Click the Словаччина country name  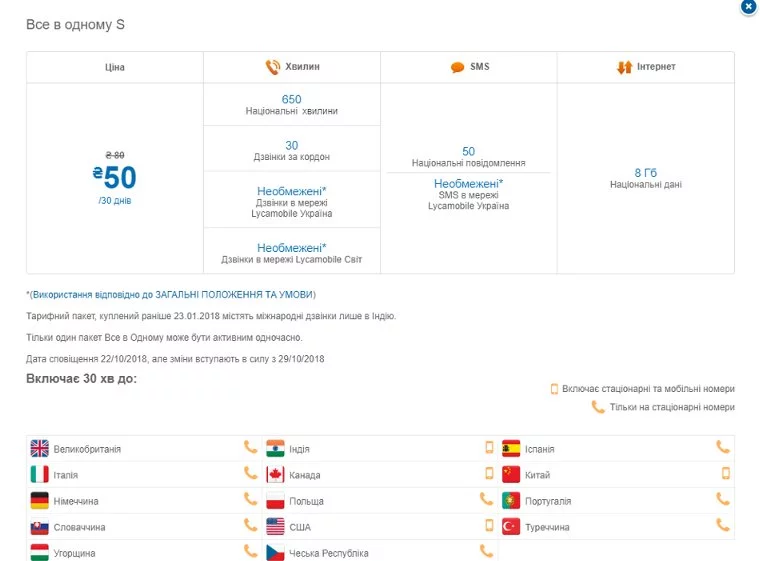79,528
